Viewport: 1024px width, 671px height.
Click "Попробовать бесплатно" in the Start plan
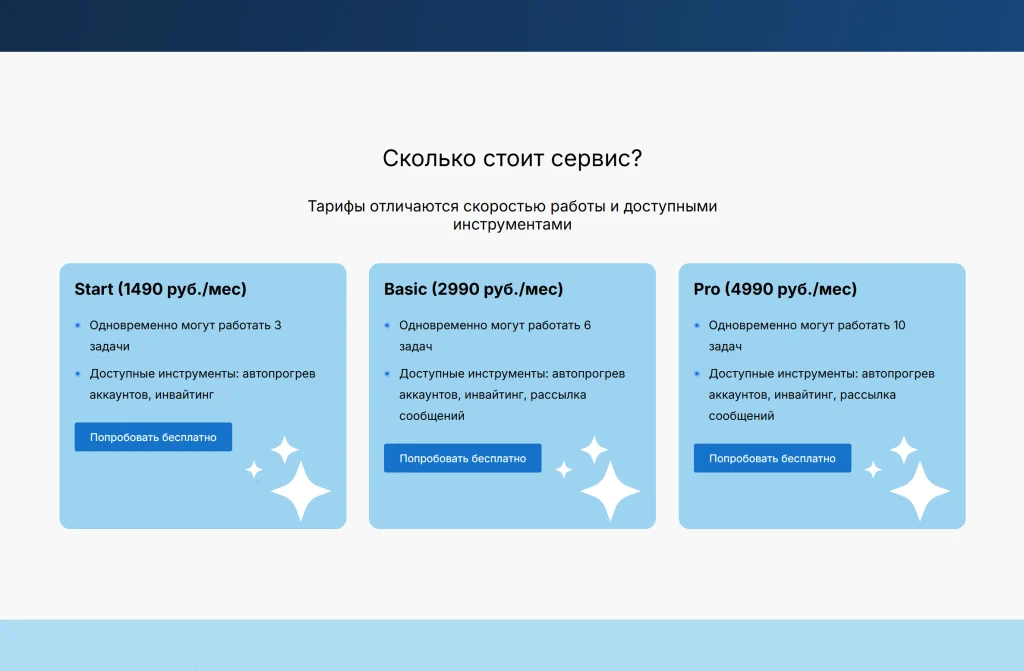153,437
